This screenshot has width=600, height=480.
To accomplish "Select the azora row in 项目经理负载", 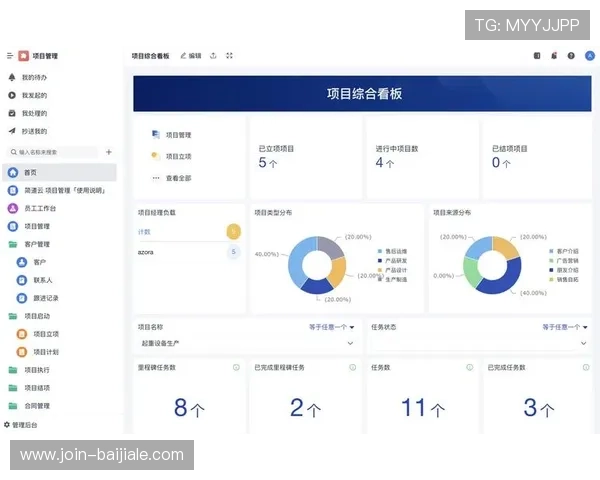I will pyautogui.click(x=189, y=252).
